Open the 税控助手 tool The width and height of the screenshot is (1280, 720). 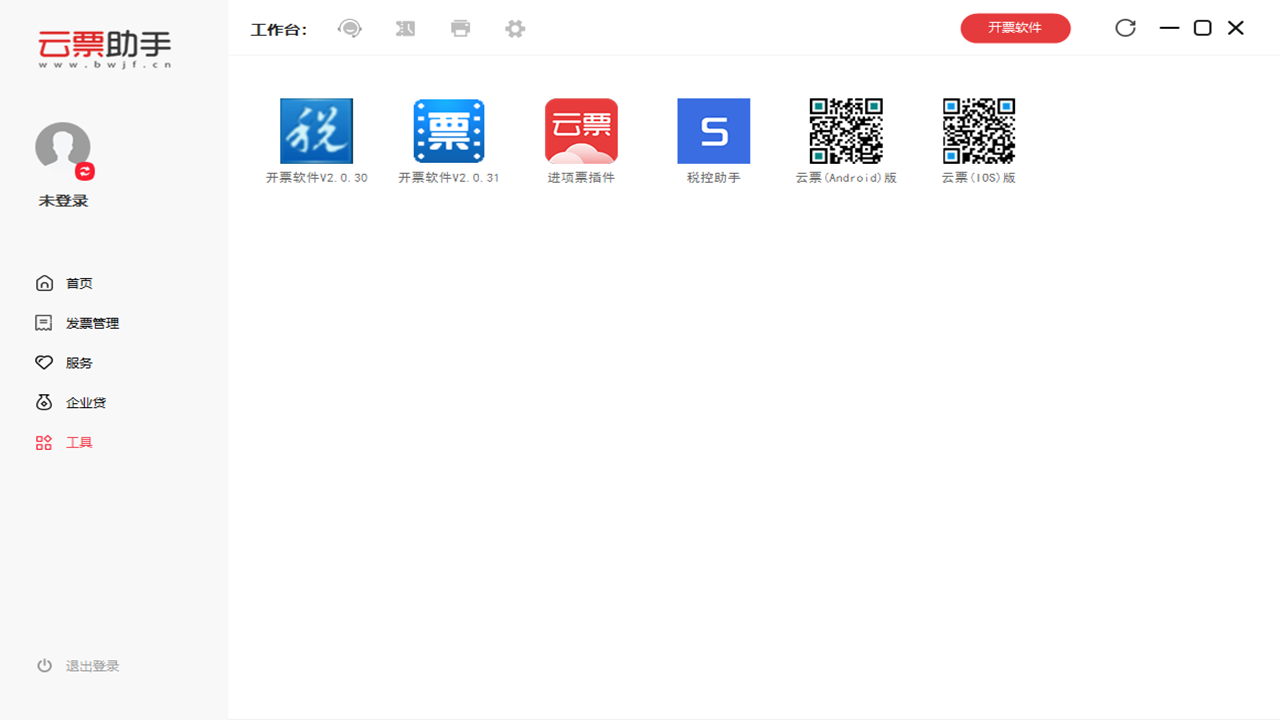[713, 131]
